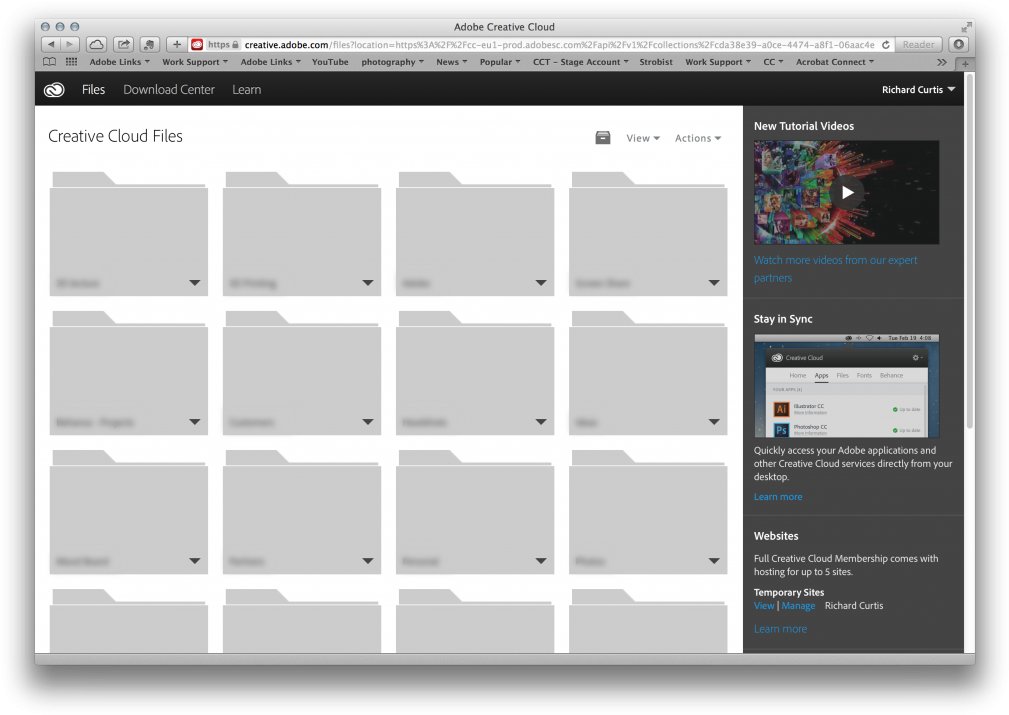This screenshot has width=1009, height=715.
Task: Open Safari Downloads button
Action: pos(959,44)
